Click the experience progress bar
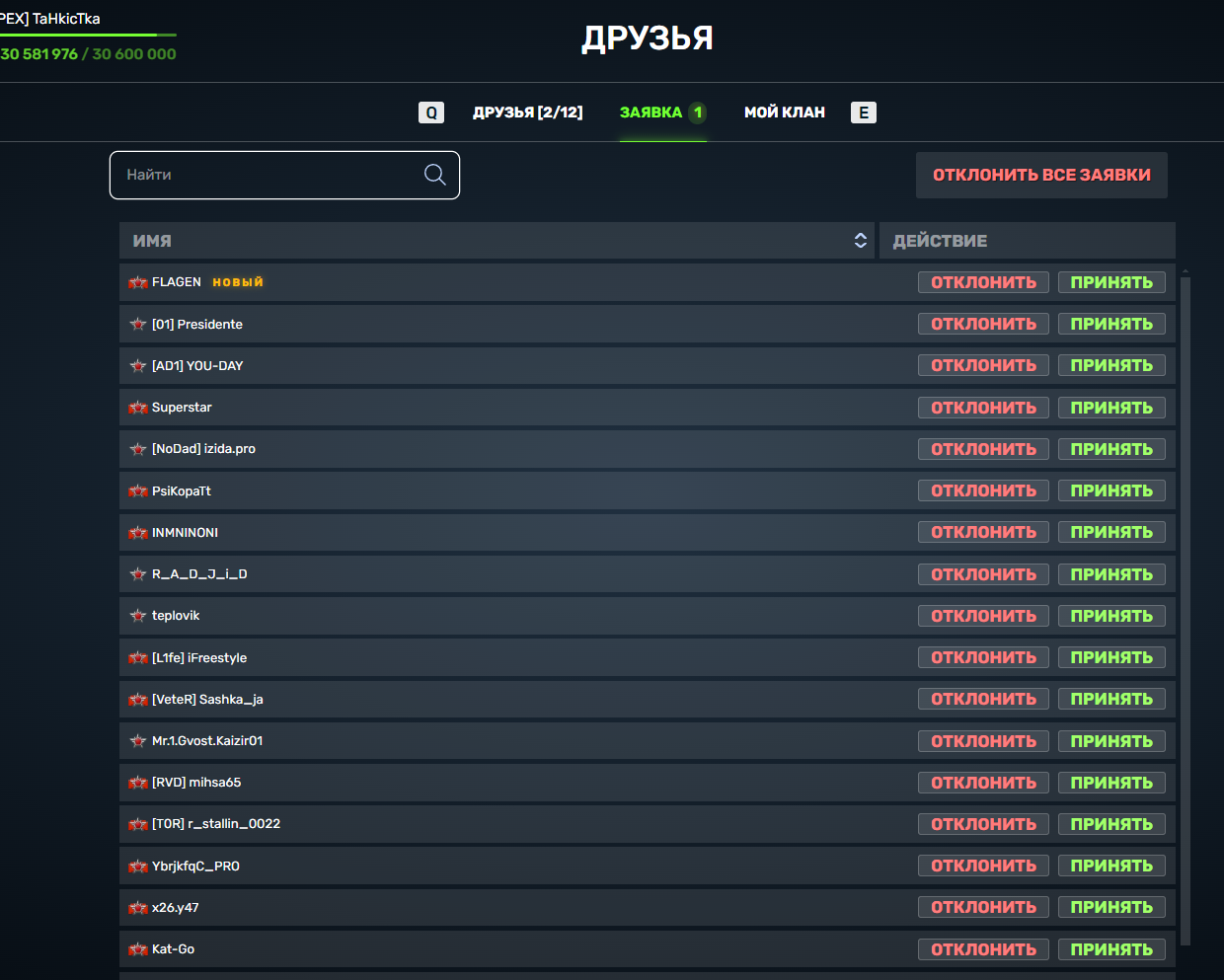 click(x=88, y=36)
